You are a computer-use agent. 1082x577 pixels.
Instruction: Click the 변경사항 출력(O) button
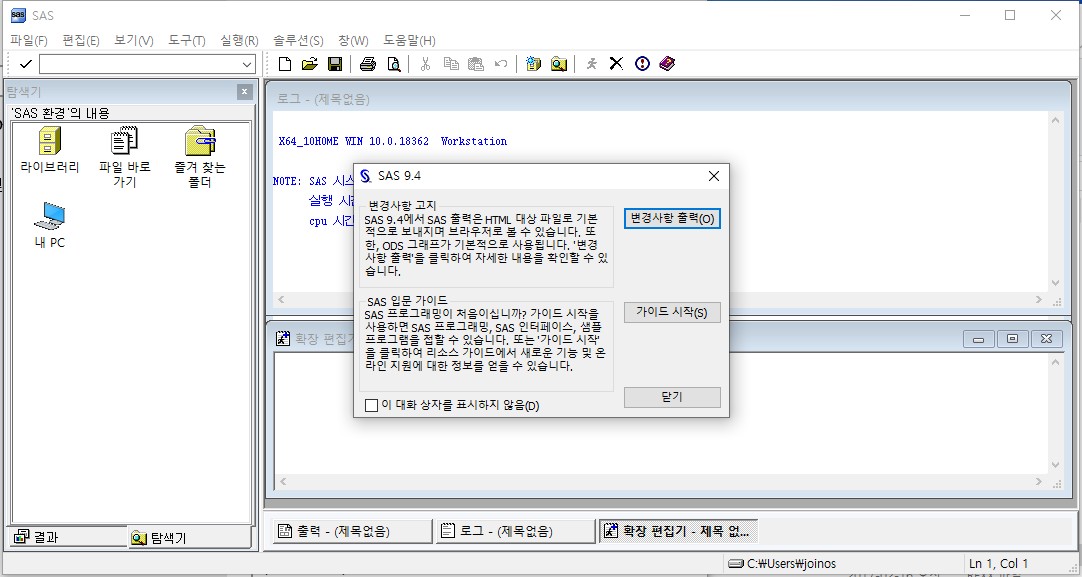click(x=672, y=219)
